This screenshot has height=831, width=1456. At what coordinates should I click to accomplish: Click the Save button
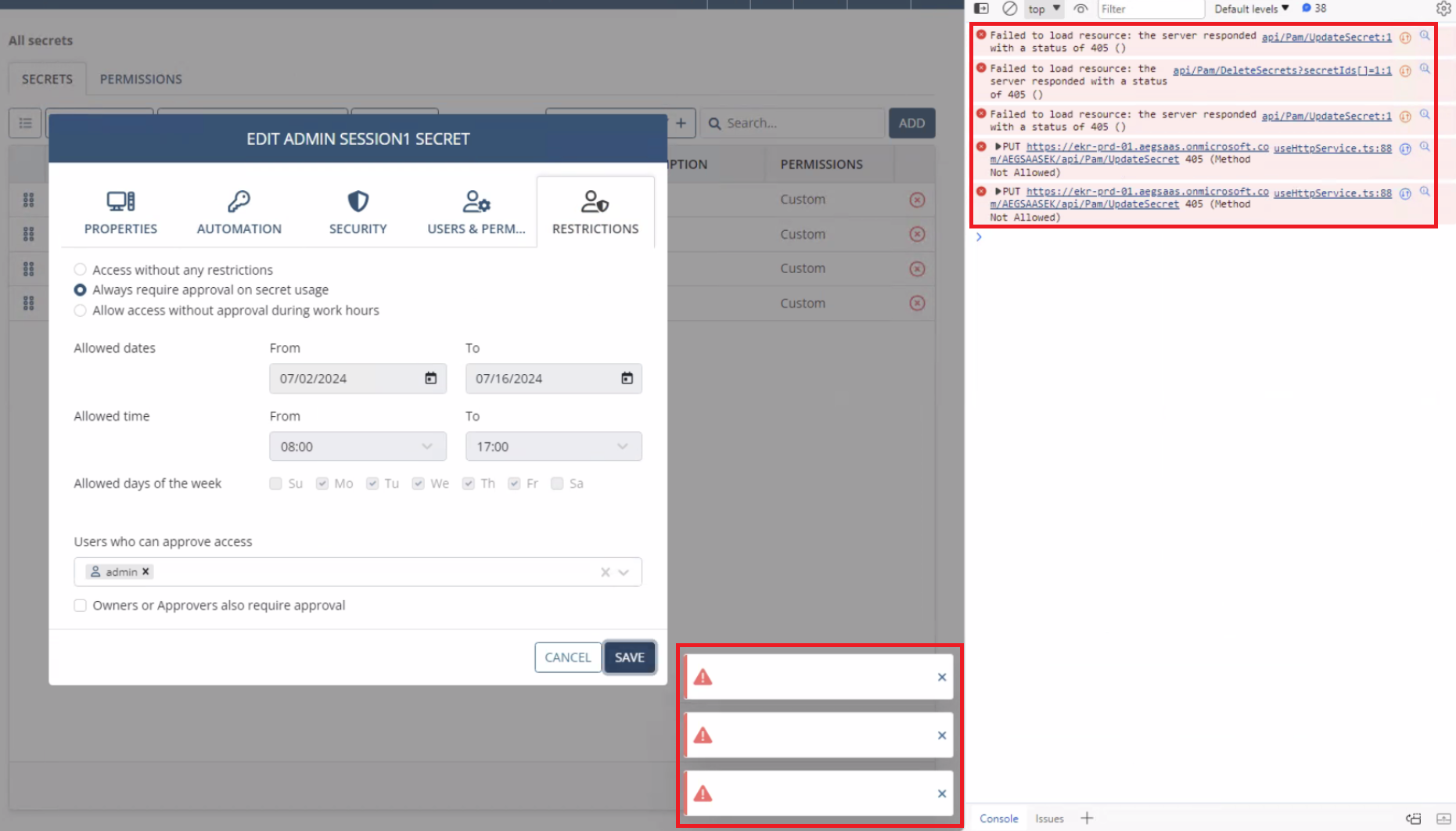click(629, 657)
